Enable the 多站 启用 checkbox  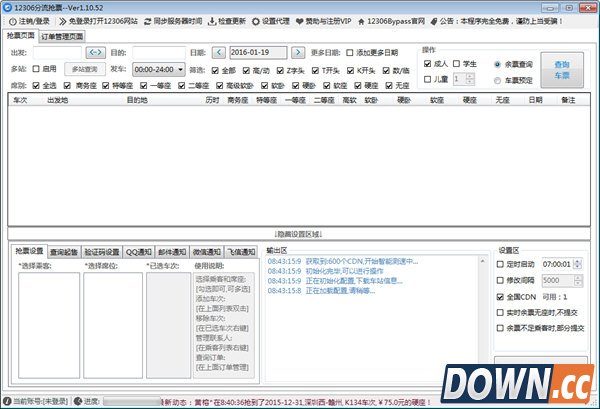click(36, 69)
